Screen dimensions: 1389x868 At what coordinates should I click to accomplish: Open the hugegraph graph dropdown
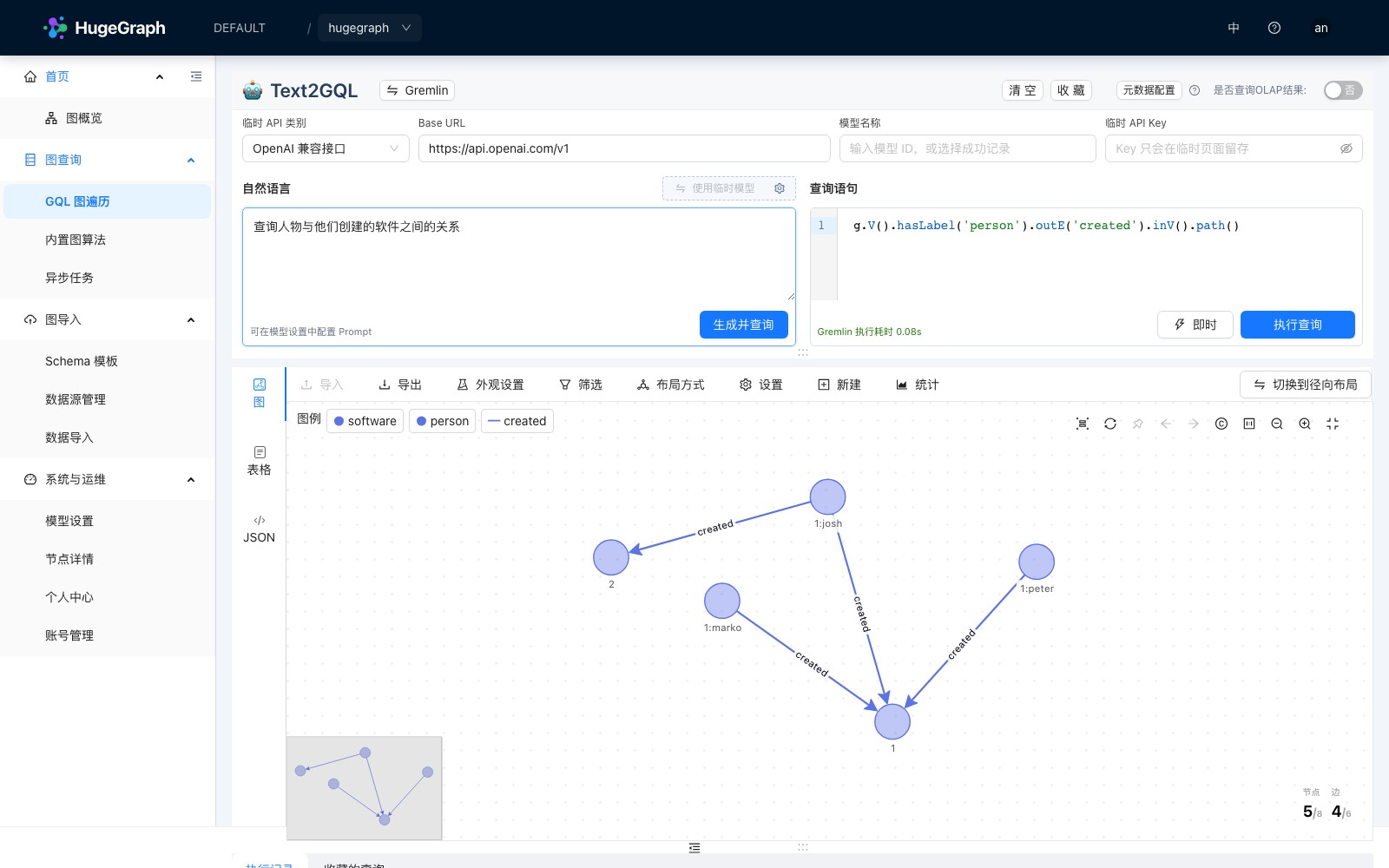click(x=369, y=28)
